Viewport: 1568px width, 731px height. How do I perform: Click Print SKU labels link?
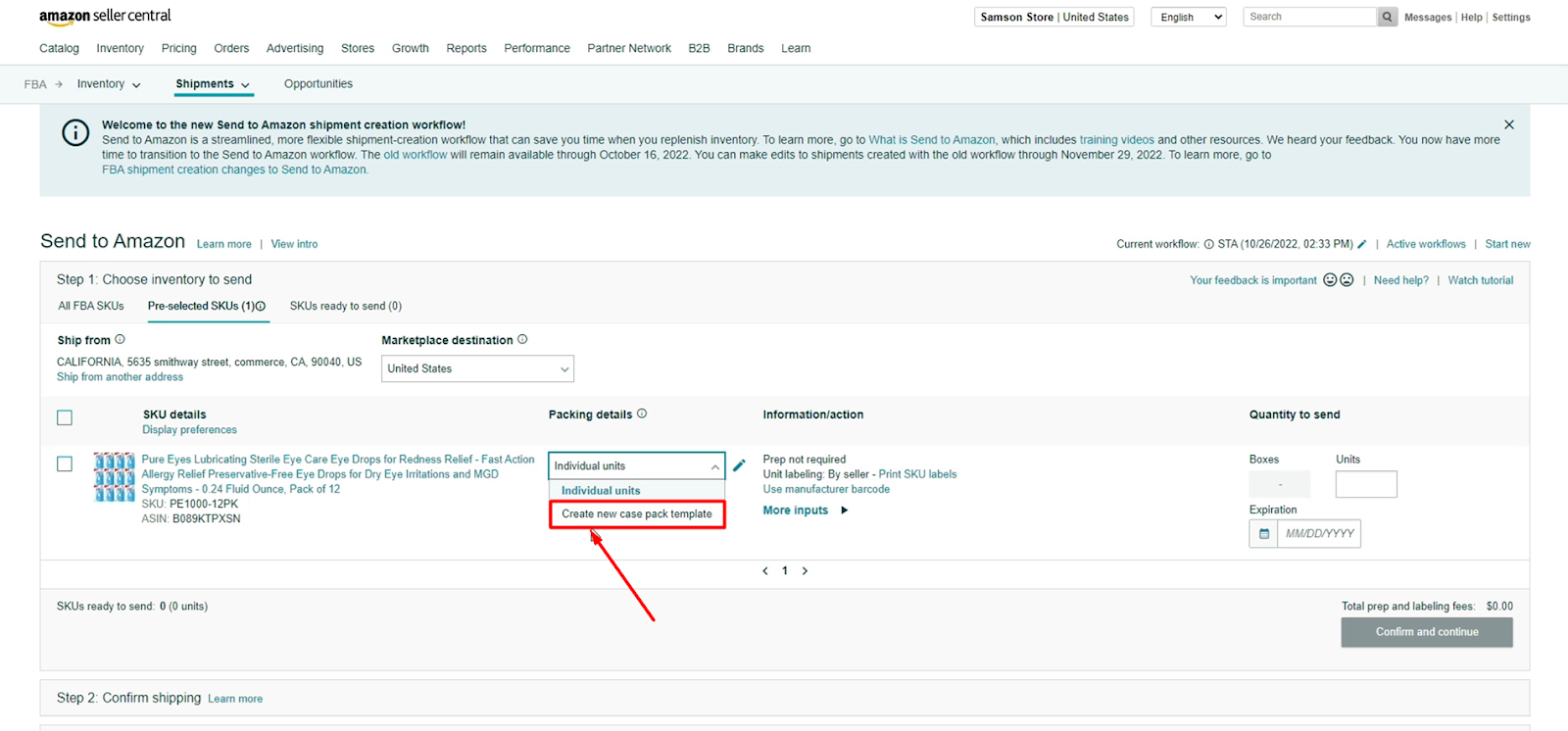click(x=917, y=474)
